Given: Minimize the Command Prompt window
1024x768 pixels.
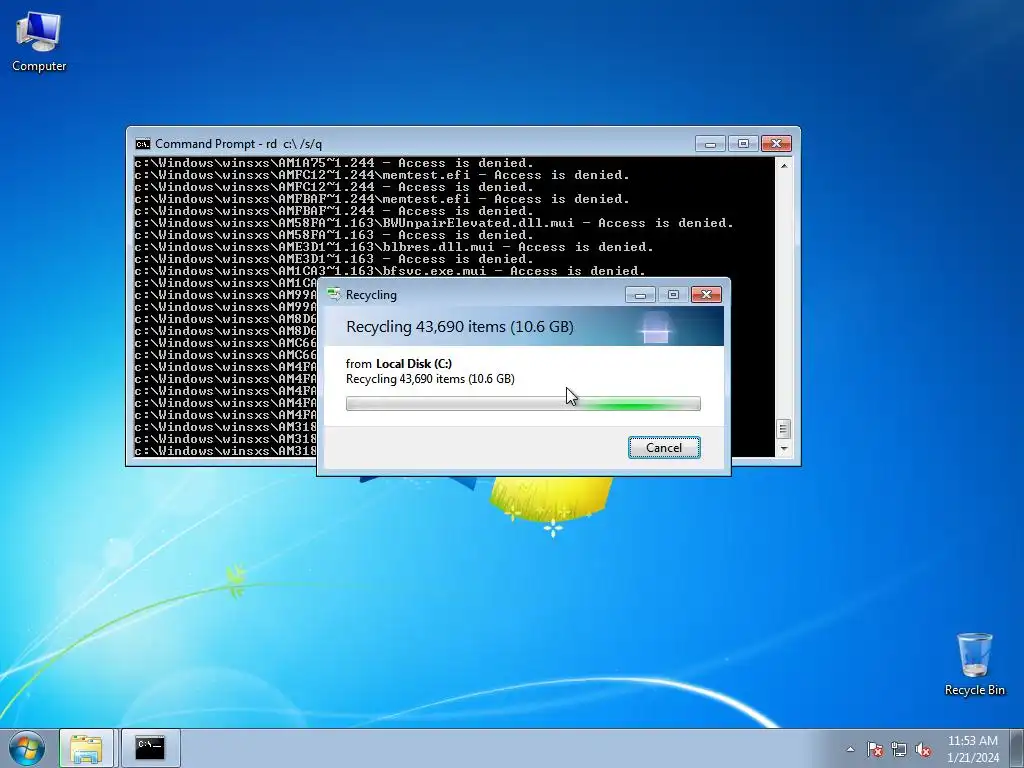Looking at the screenshot, I should [711, 144].
